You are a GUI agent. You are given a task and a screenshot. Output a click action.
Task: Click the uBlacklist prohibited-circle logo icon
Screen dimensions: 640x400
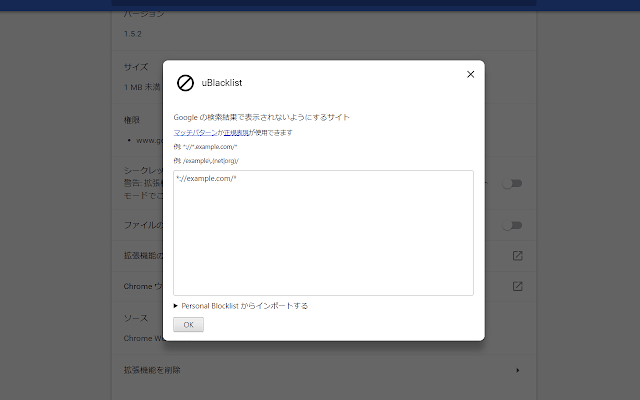[185, 83]
